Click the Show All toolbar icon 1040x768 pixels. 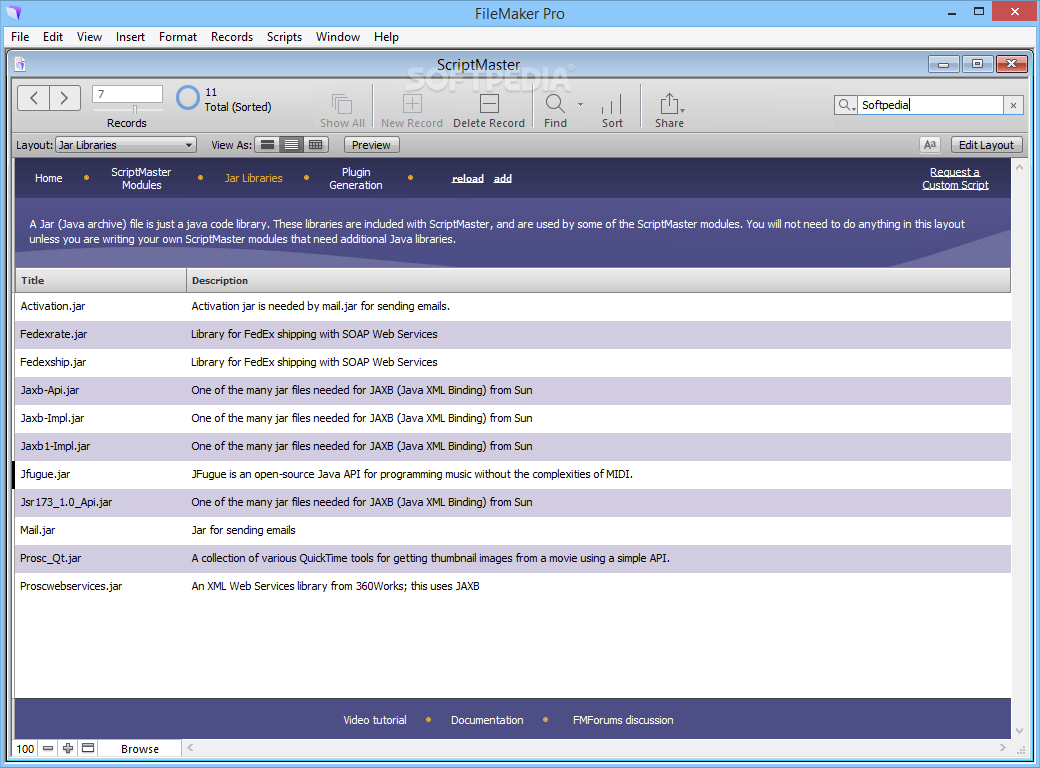342,104
